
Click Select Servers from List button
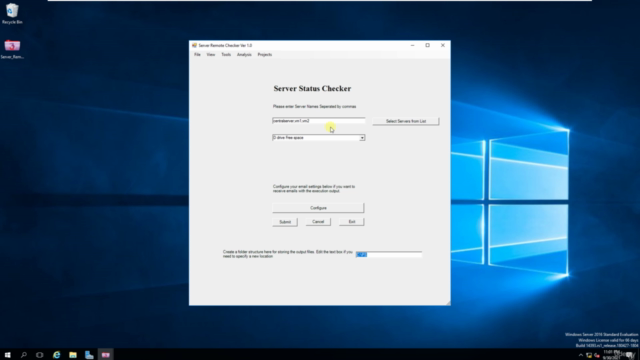tap(406, 121)
